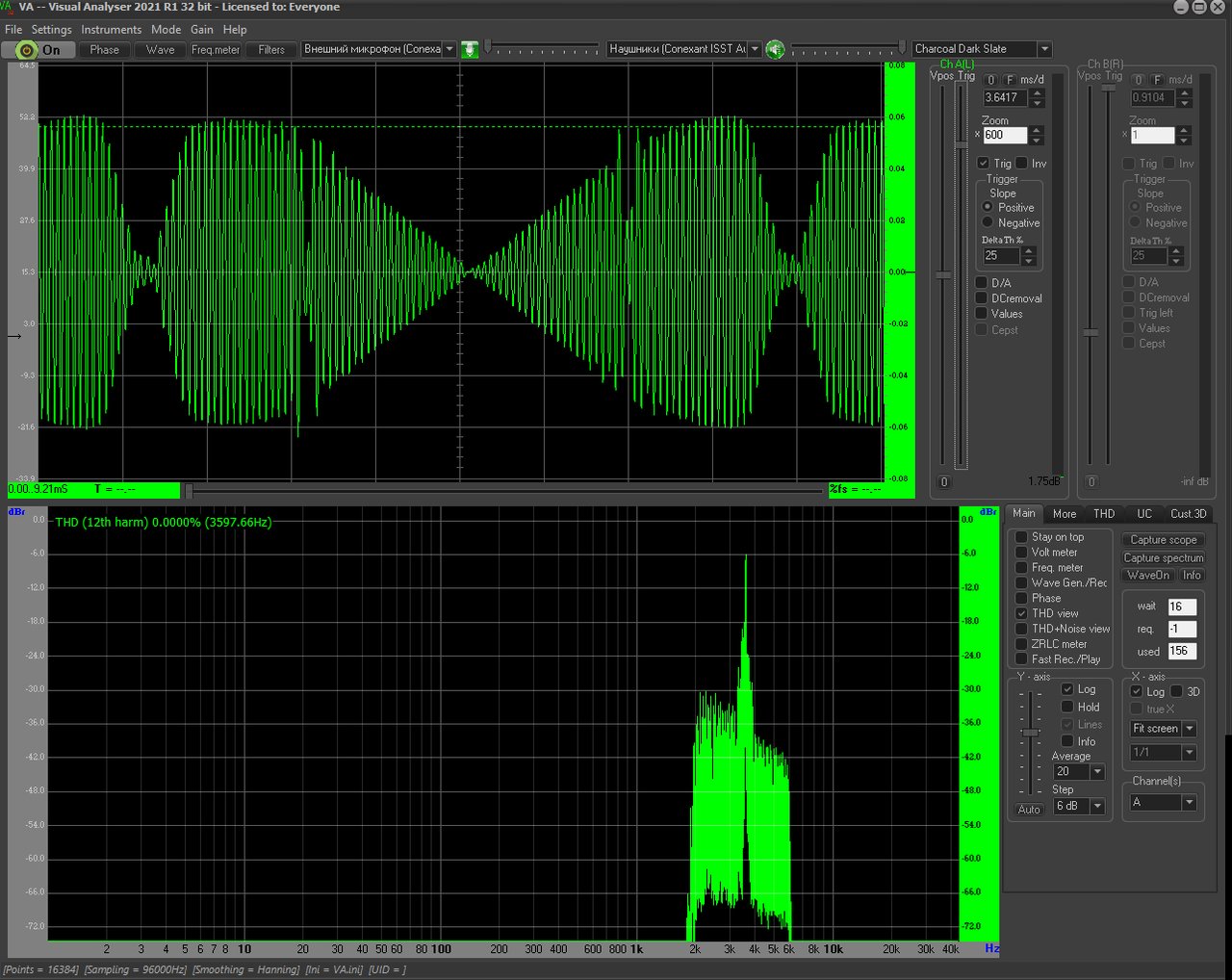Open the Instruments menu
Viewport: 1232px width, 980px height.
point(111,30)
